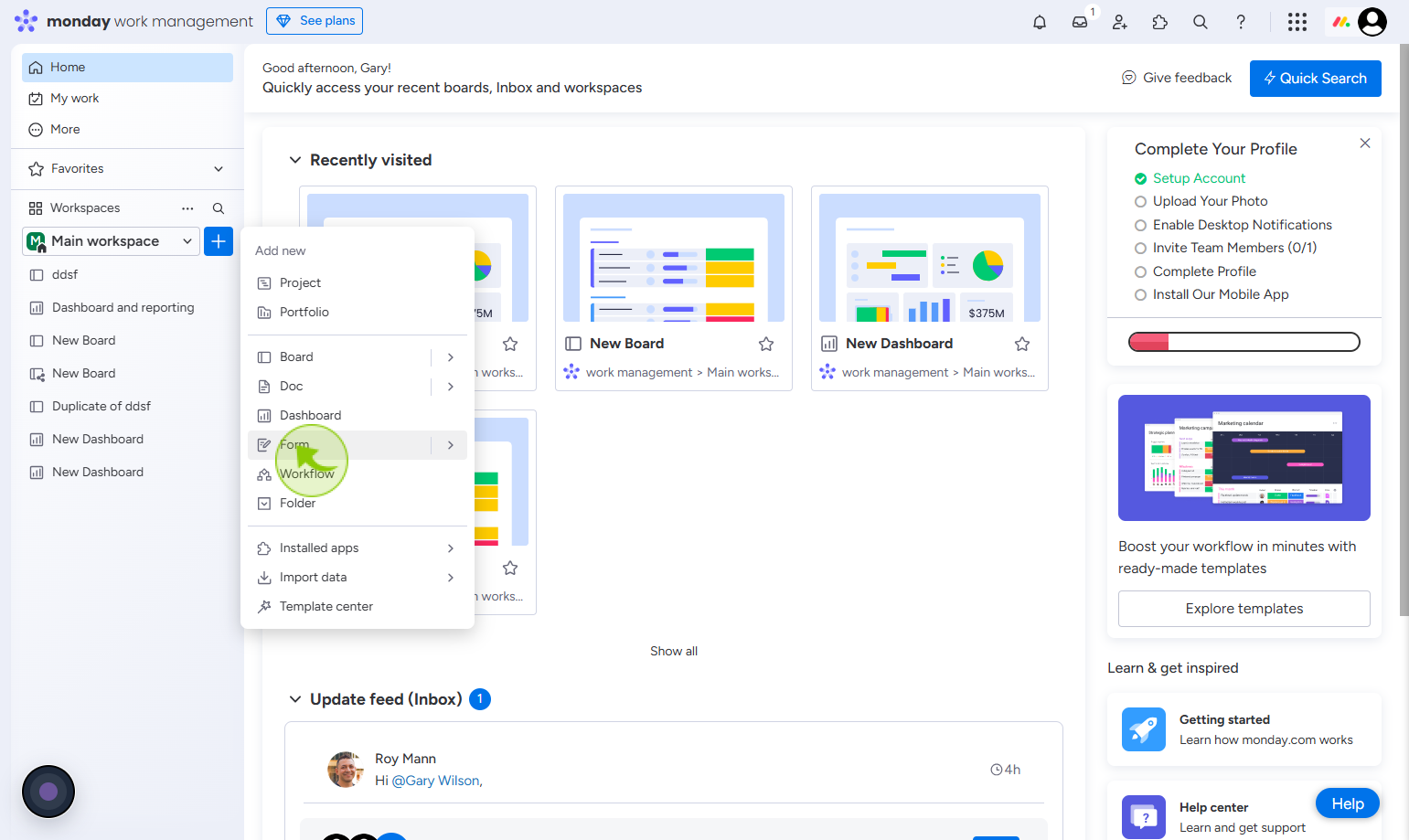Open the blue Help button
The width and height of the screenshot is (1409, 840).
[x=1348, y=804]
